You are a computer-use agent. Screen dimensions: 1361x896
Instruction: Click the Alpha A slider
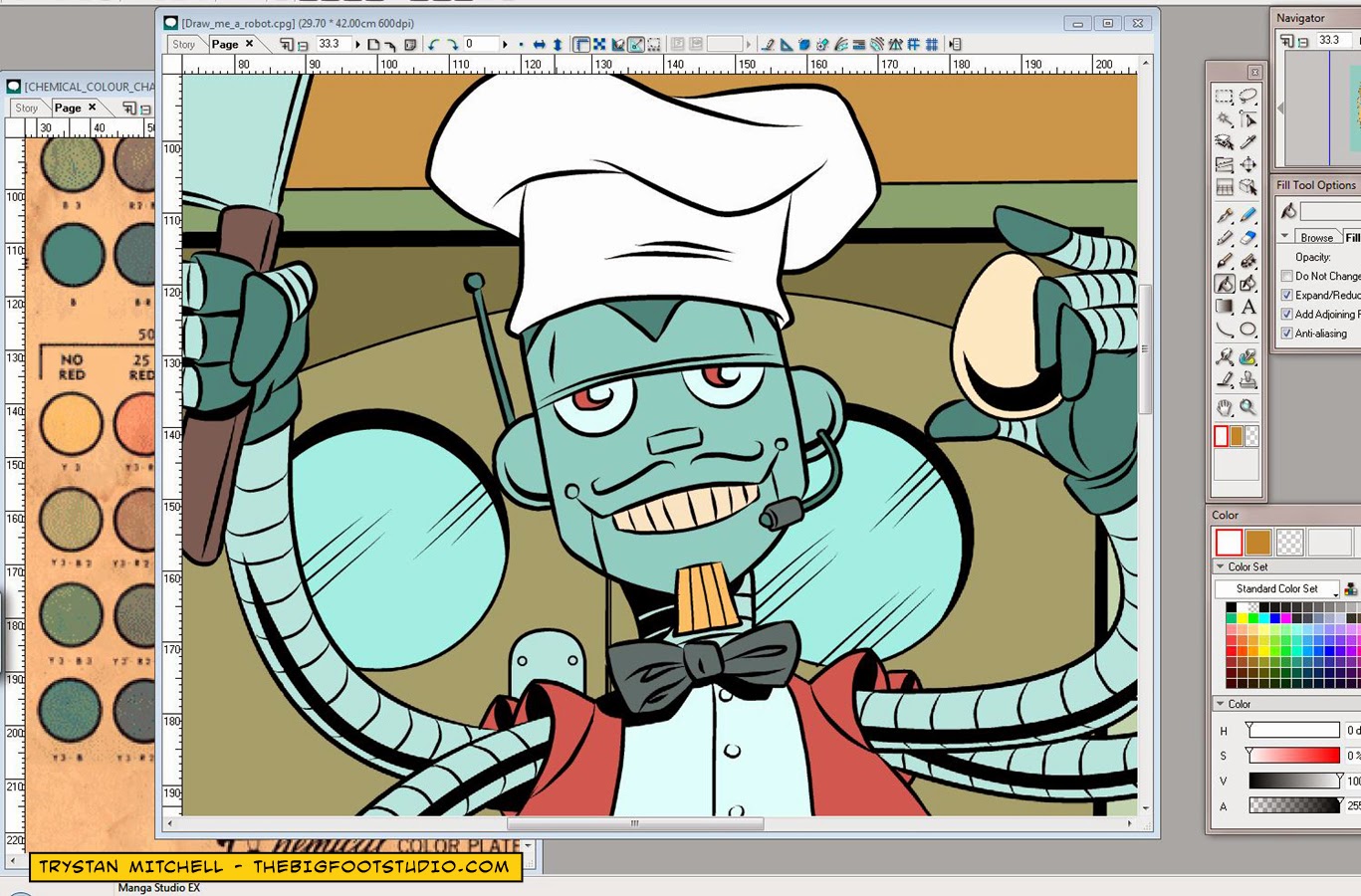[x=1293, y=805]
